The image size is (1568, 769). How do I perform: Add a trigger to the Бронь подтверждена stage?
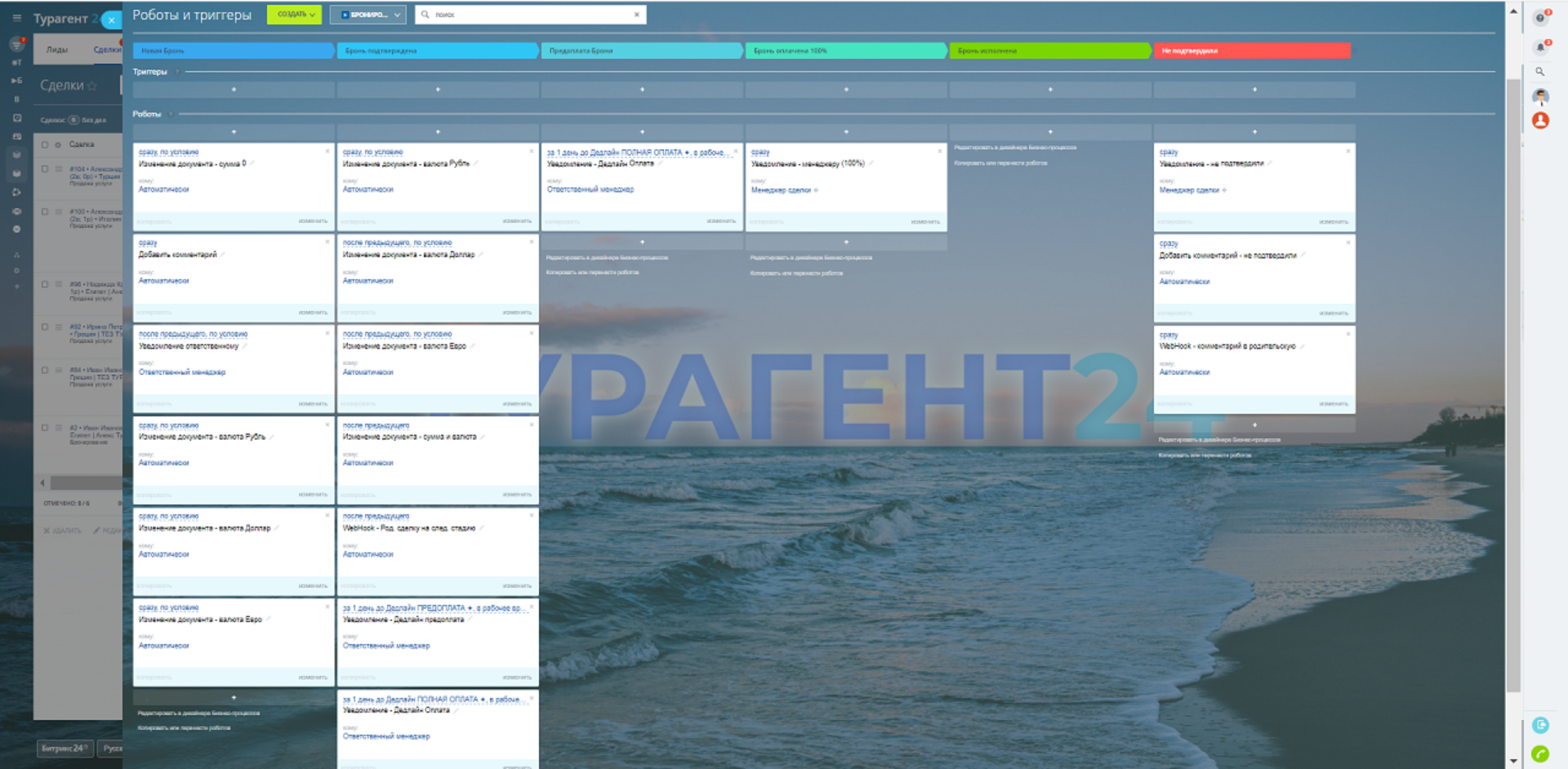pos(438,90)
